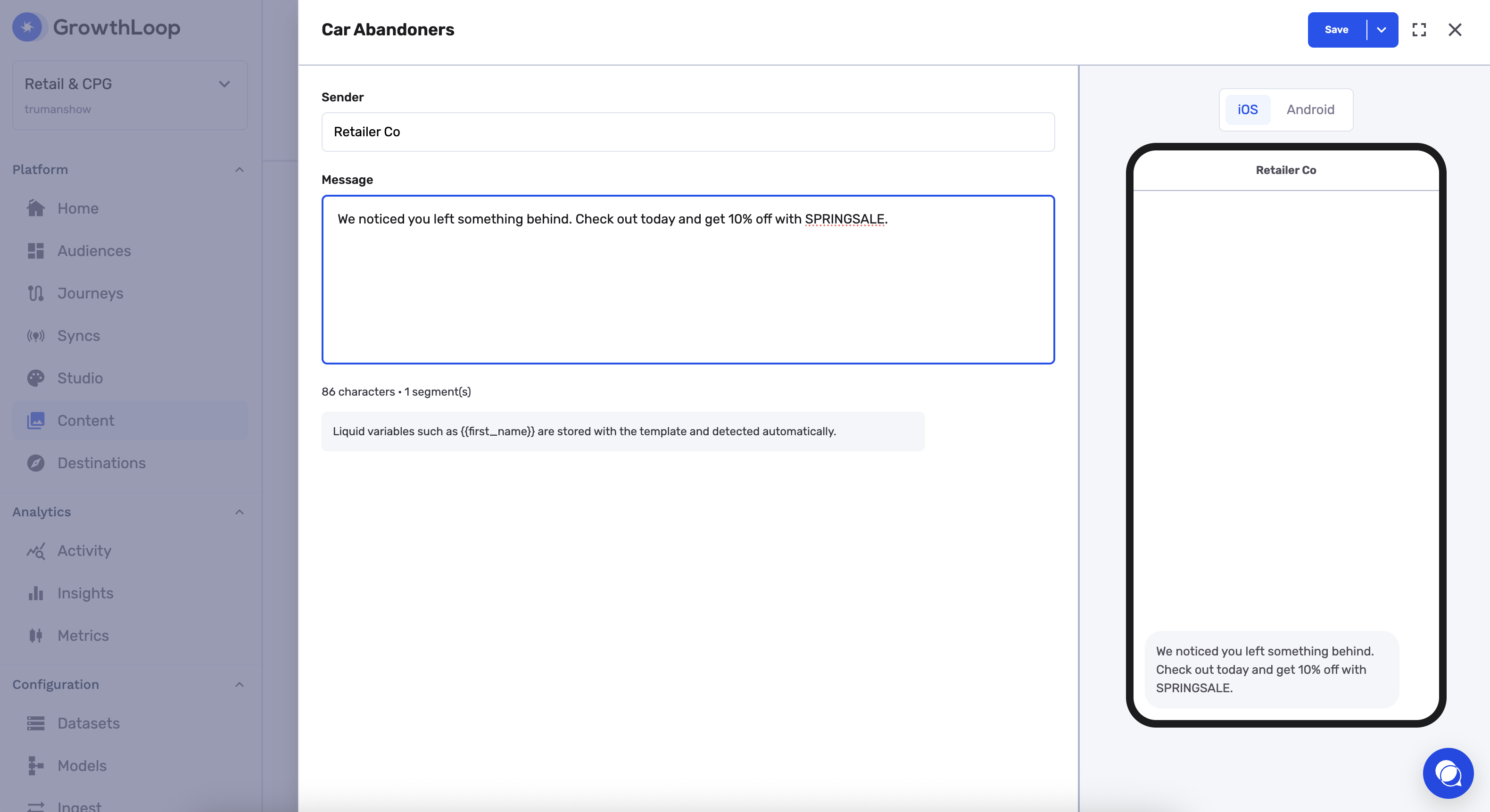Click the Insights bar chart icon
1490x812 pixels.
pyautogui.click(x=36, y=593)
